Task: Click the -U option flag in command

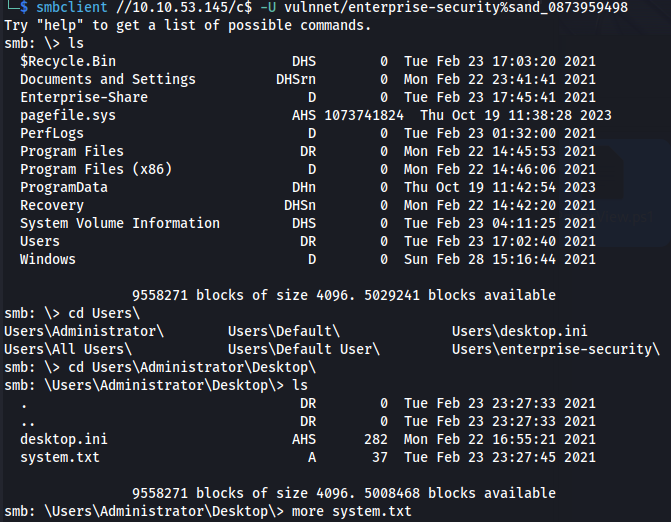Action: click(268, 7)
